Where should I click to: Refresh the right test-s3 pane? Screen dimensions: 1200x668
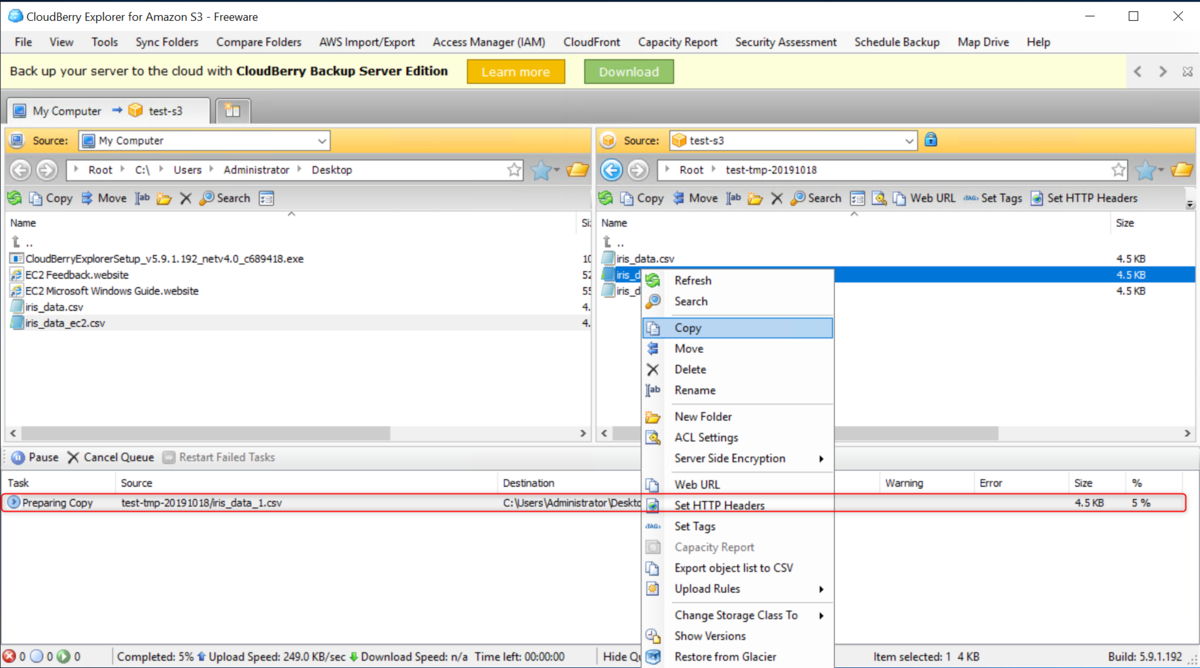tap(605, 198)
